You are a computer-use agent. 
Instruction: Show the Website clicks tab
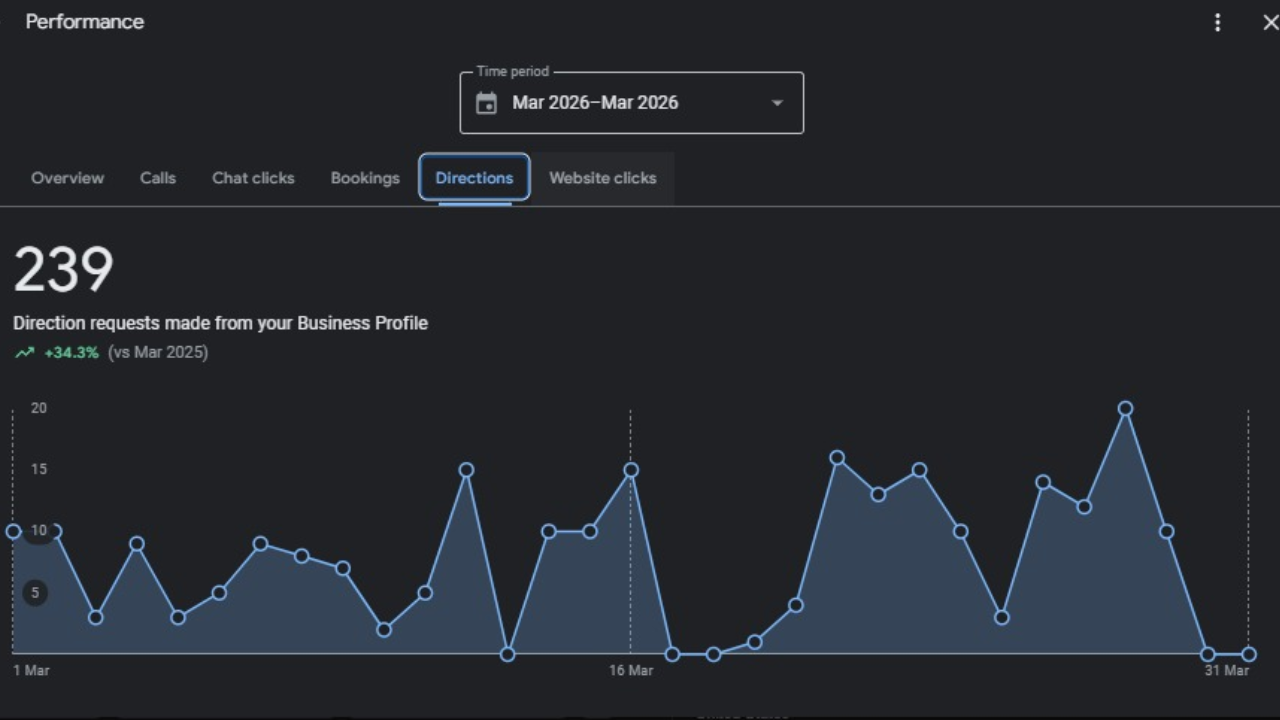coord(602,178)
